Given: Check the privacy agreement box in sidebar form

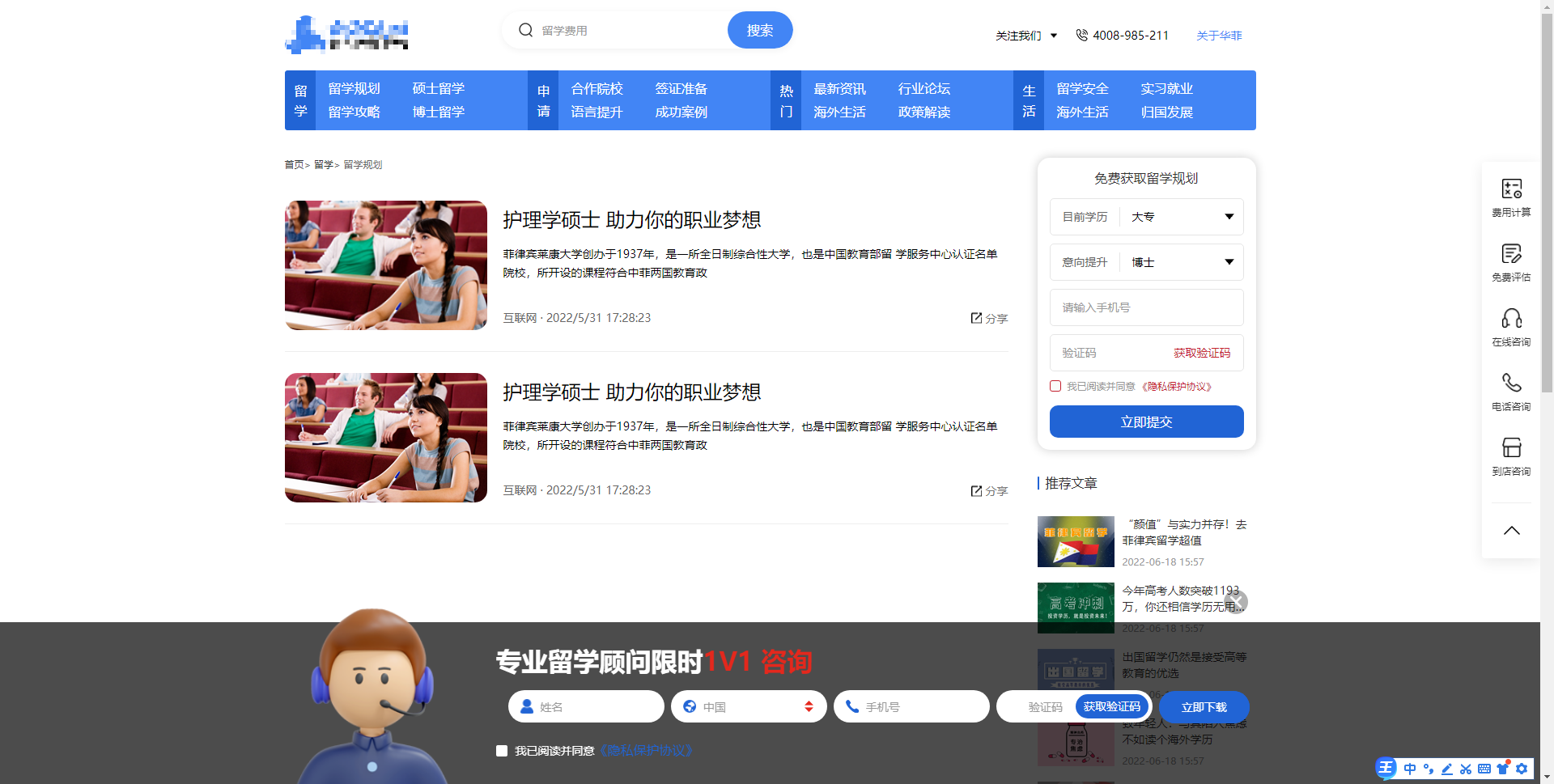Looking at the screenshot, I should (1055, 386).
